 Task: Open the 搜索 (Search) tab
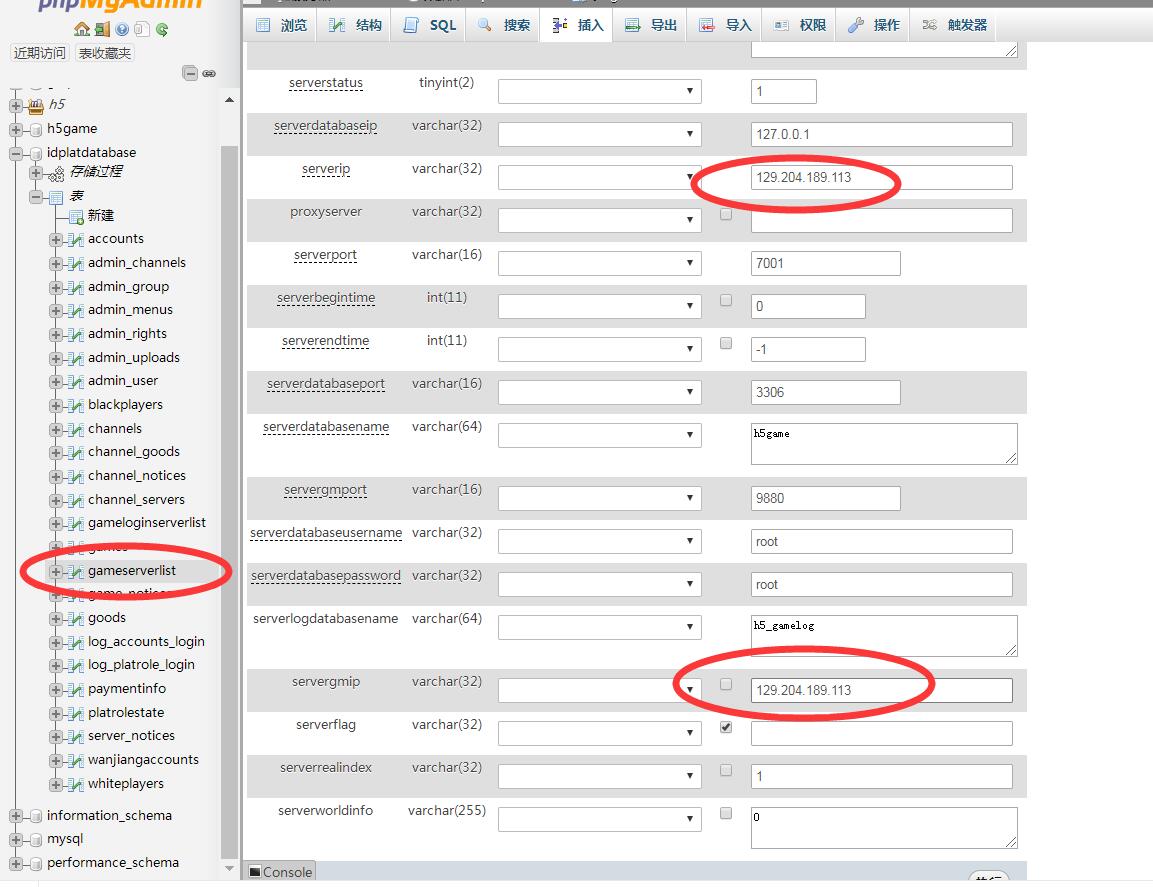(503, 25)
